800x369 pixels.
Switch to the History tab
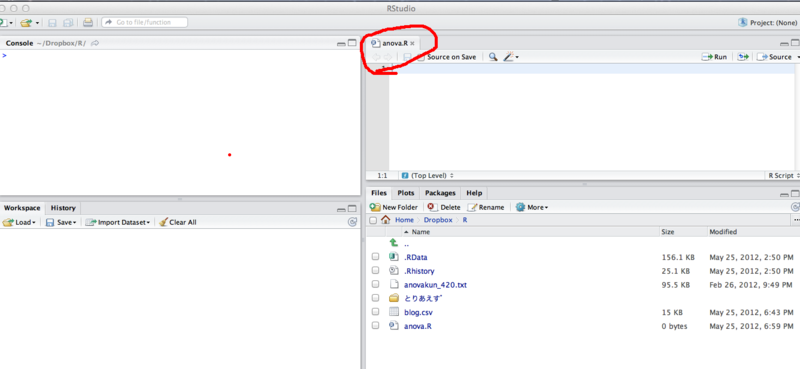pyautogui.click(x=63, y=208)
